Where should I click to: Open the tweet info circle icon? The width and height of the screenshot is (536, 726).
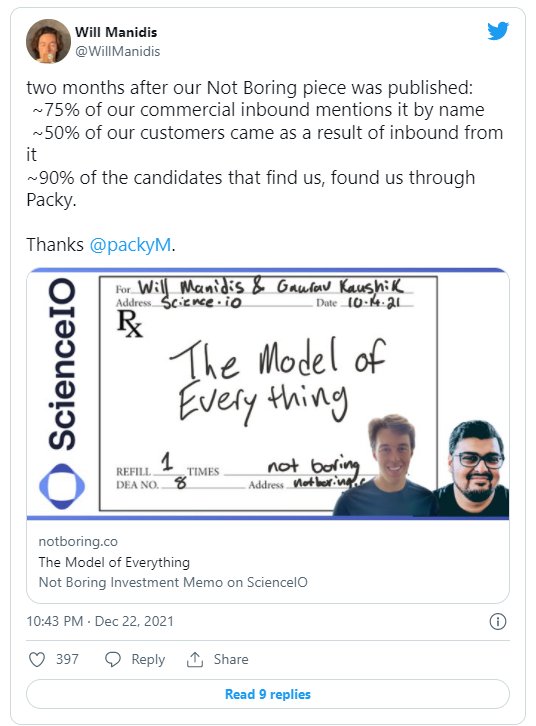(x=498, y=621)
